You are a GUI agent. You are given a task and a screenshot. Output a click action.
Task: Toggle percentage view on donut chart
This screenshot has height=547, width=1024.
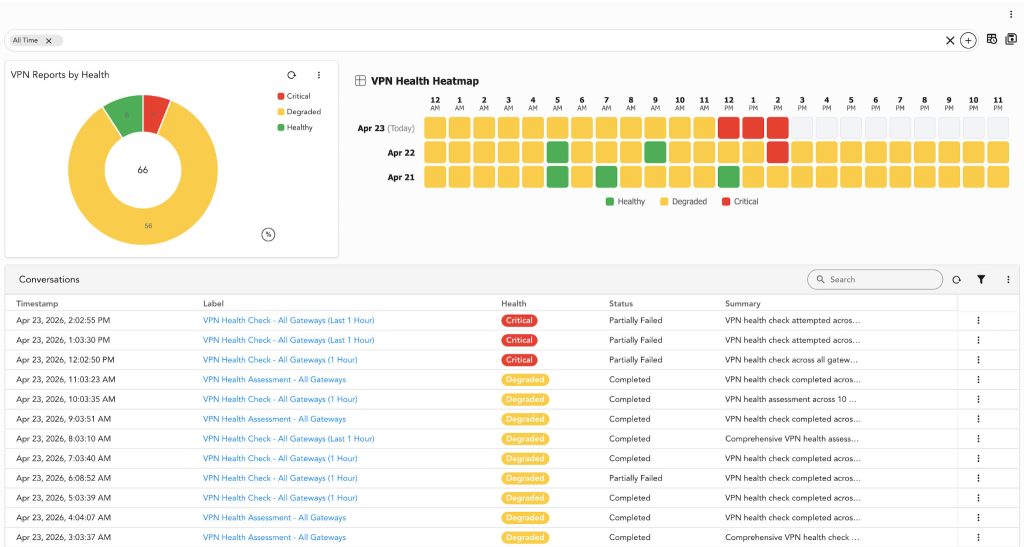coord(268,234)
